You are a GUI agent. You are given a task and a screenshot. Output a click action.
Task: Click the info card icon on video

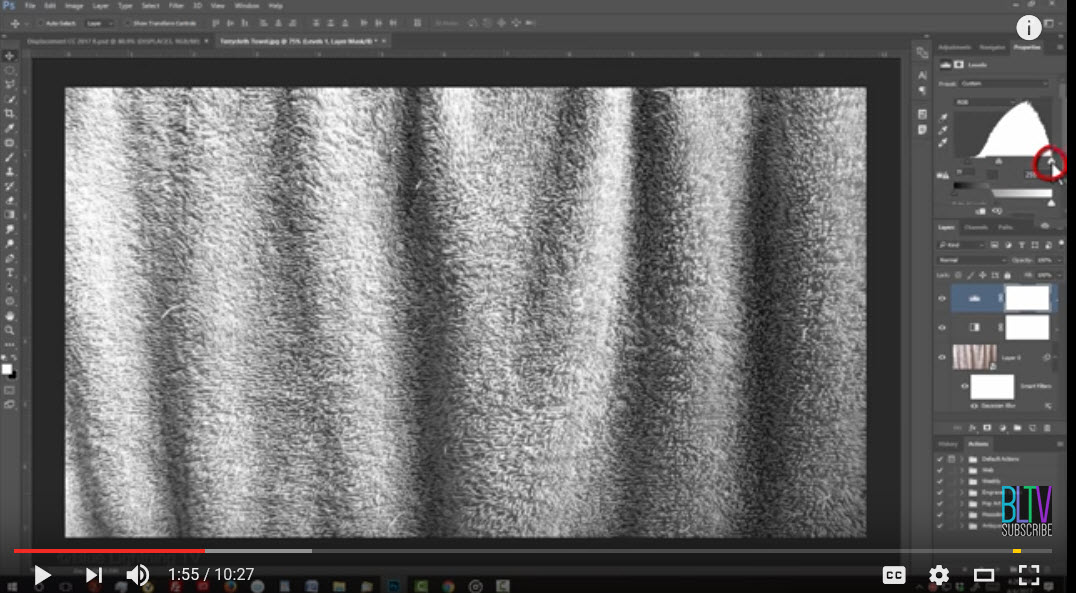(1029, 27)
